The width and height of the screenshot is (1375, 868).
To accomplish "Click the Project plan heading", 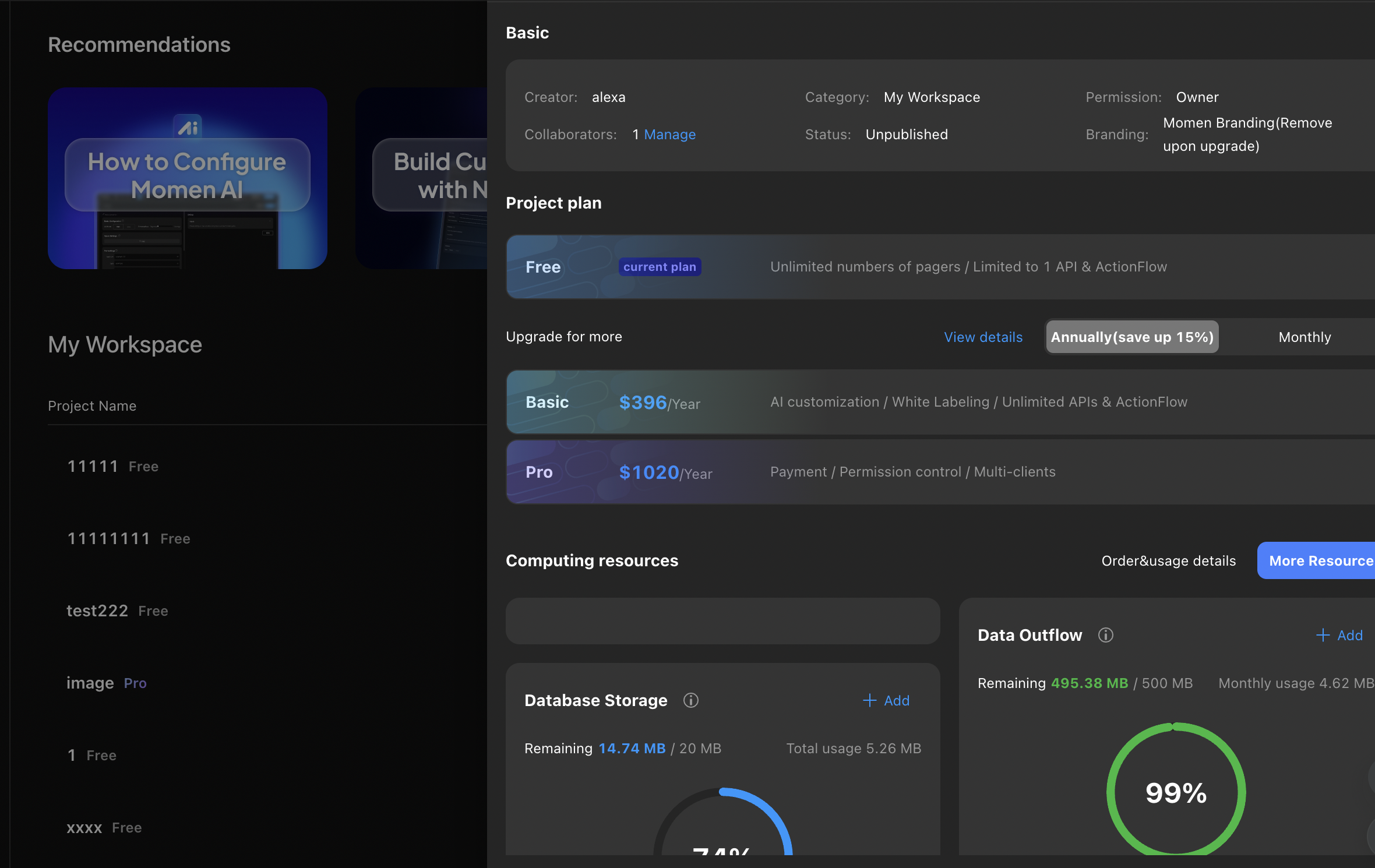I will click(x=553, y=203).
